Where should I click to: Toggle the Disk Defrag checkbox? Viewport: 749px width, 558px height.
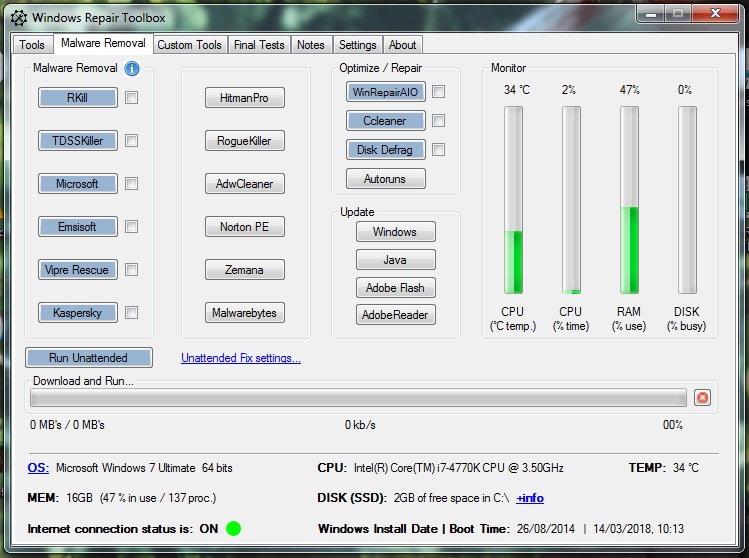(x=438, y=150)
